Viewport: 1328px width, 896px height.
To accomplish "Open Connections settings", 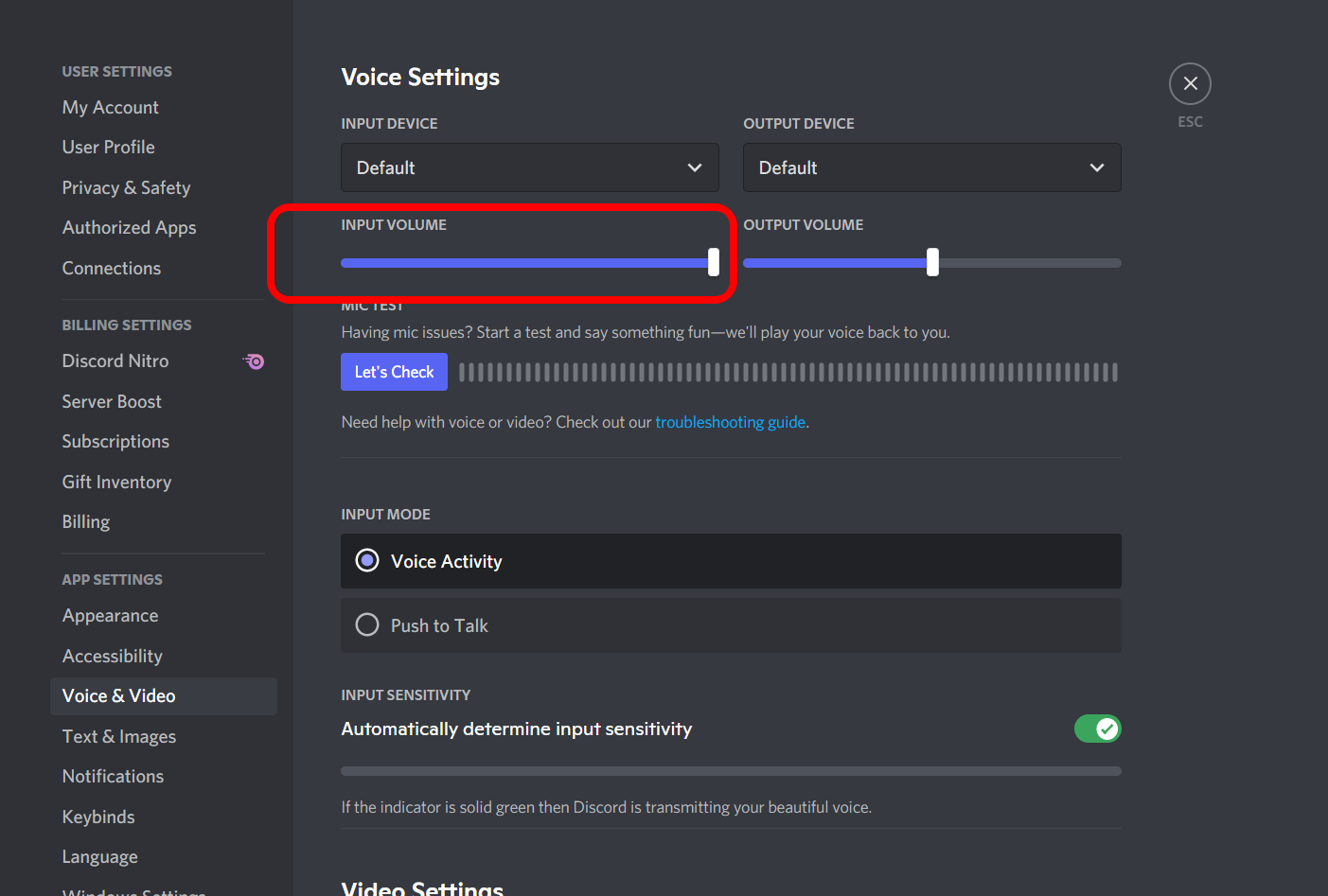I will point(112,269).
